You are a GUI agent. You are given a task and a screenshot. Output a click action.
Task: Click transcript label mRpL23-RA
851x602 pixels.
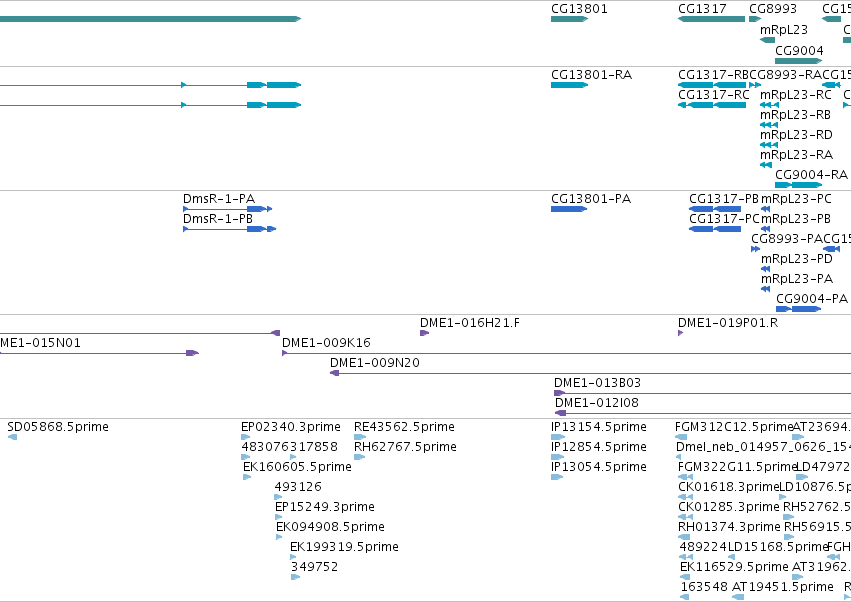pos(796,155)
